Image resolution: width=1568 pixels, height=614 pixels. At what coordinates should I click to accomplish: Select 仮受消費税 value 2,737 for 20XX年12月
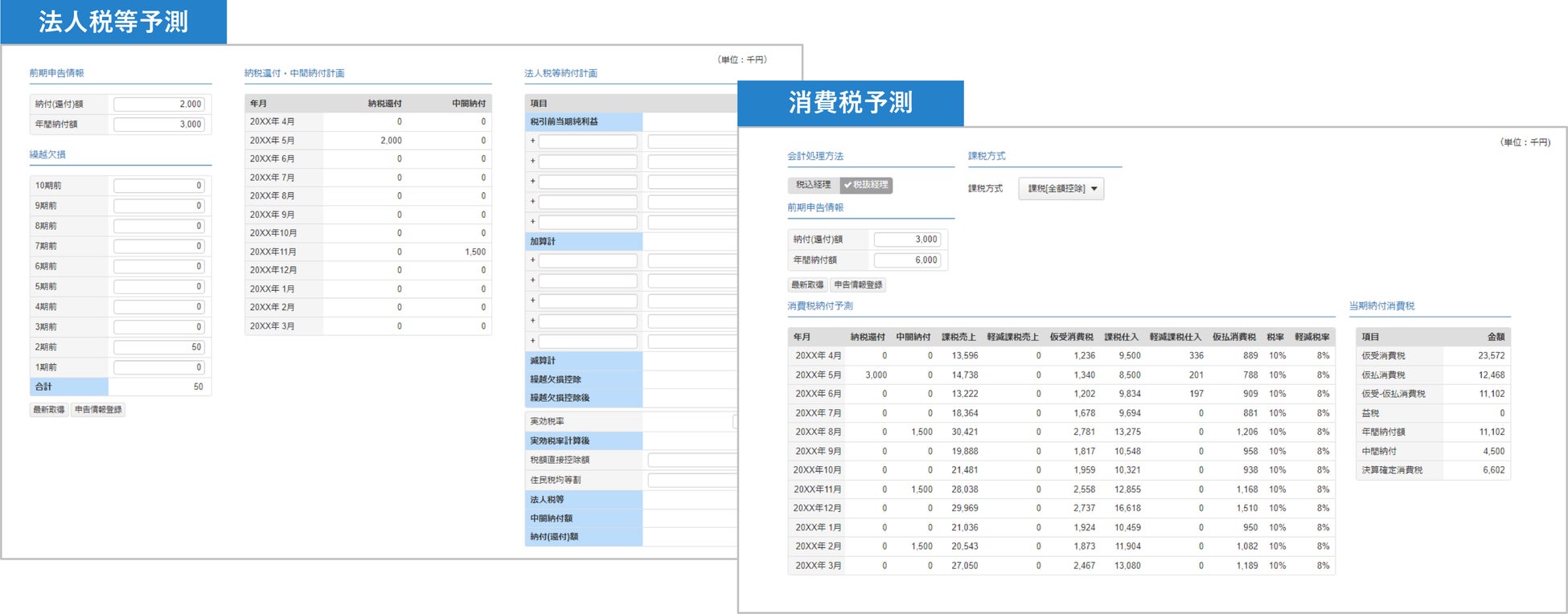(1084, 509)
